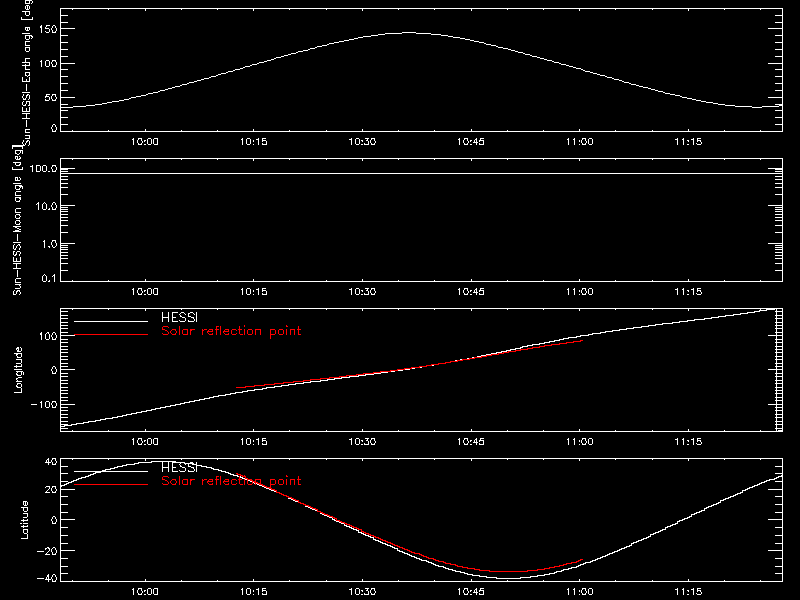Viewport: 800px width, 600px height.
Task: Click the flat Sun-HESSI-Moon angle line
Action: tap(421, 173)
